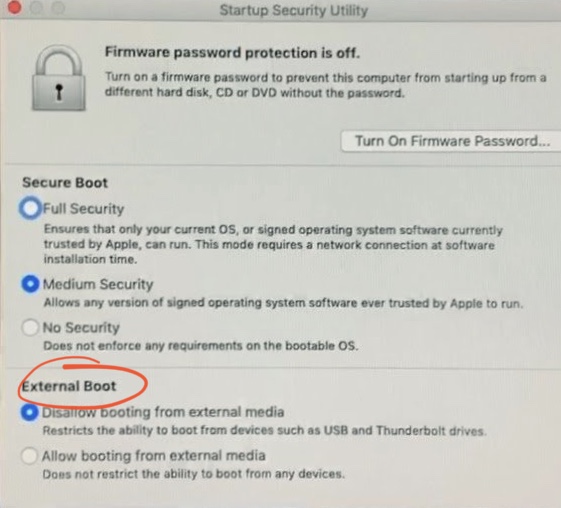Click the minimize window button
The width and height of the screenshot is (561, 508).
(x=36, y=7)
